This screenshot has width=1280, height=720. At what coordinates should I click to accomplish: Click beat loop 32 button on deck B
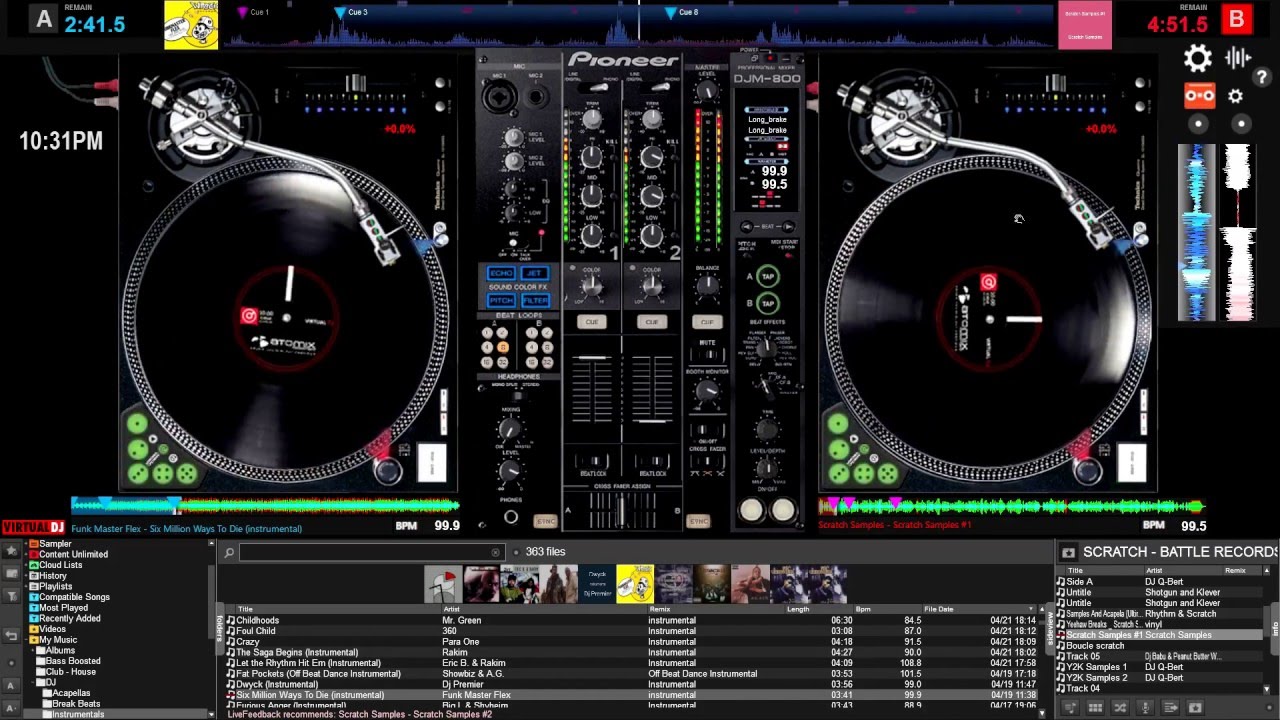(547, 362)
